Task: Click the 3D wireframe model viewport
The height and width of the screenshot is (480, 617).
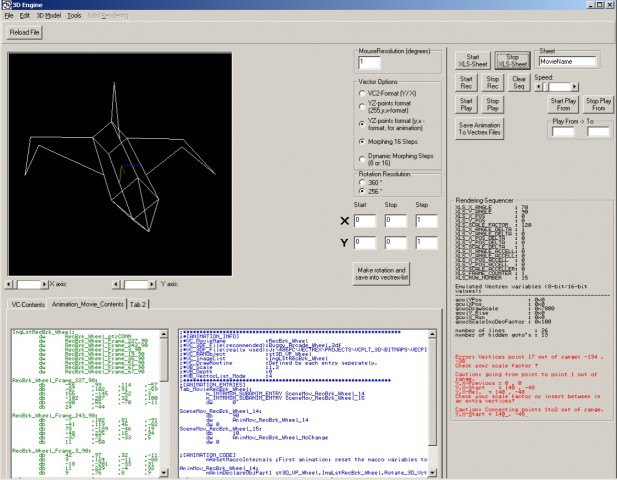Action: point(120,164)
